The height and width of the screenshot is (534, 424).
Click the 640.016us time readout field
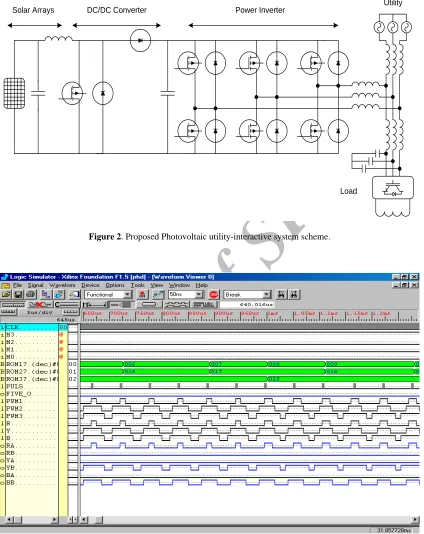[247, 304]
